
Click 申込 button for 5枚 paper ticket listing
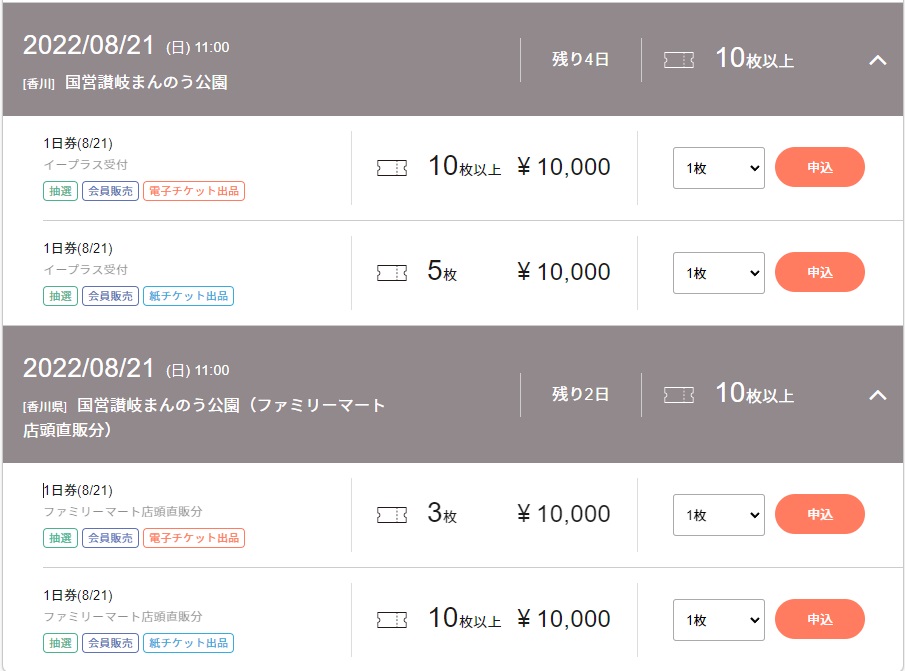coord(820,272)
